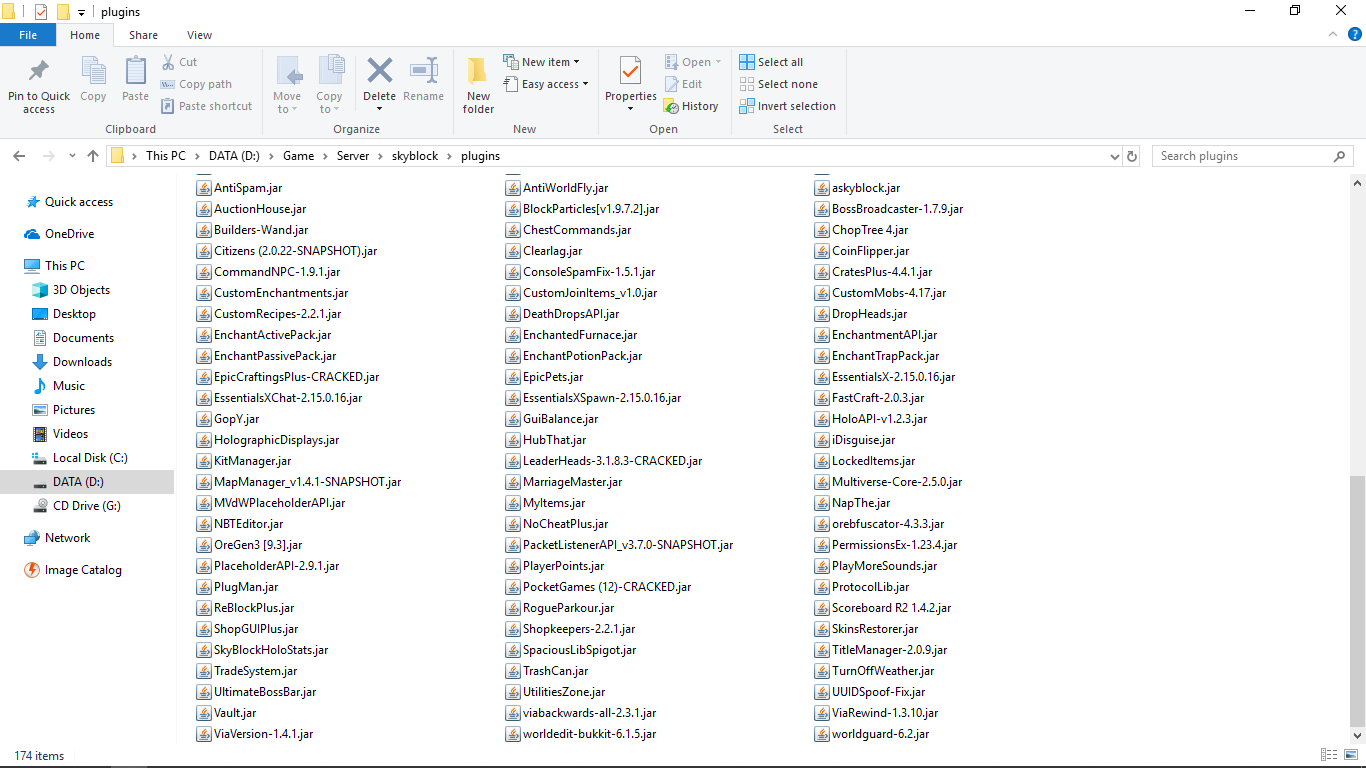Click Select all in the ribbon
This screenshot has height=768, width=1366.
click(771, 62)
